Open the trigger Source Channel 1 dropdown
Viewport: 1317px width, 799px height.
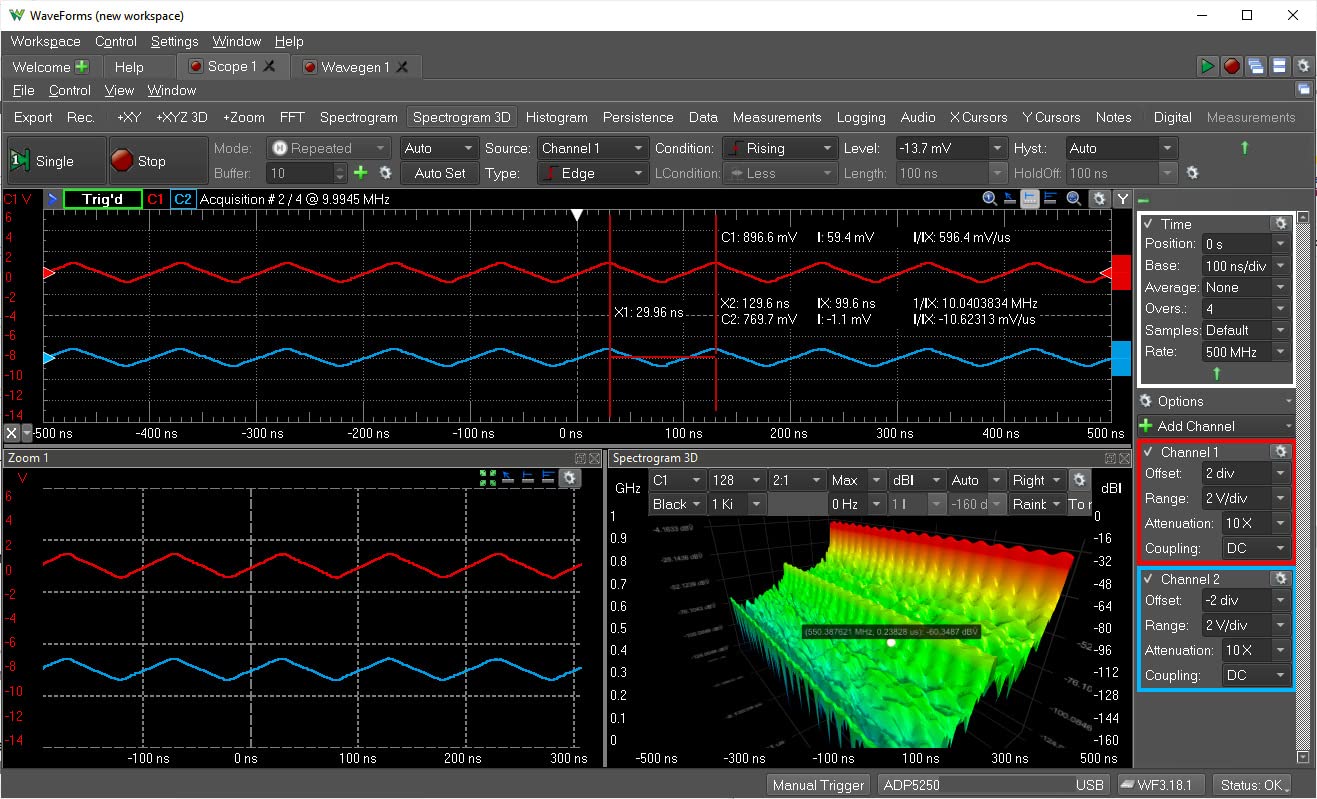tap(593, 148)
